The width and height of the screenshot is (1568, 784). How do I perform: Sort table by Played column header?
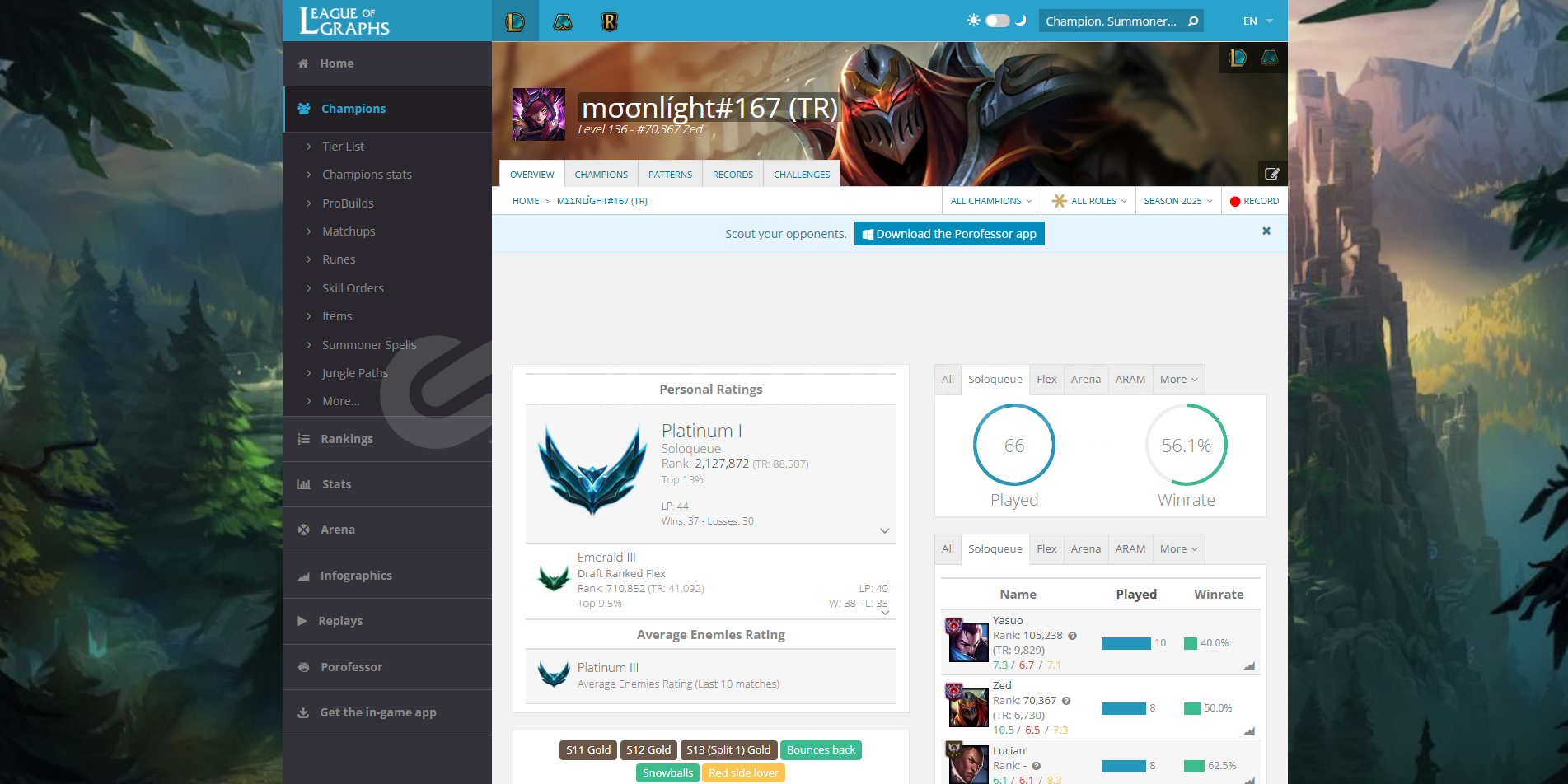1136,595
